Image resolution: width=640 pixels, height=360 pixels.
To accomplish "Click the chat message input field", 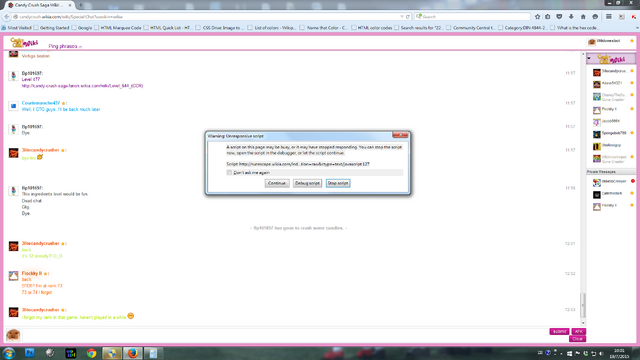I will [x=284, y=335].
